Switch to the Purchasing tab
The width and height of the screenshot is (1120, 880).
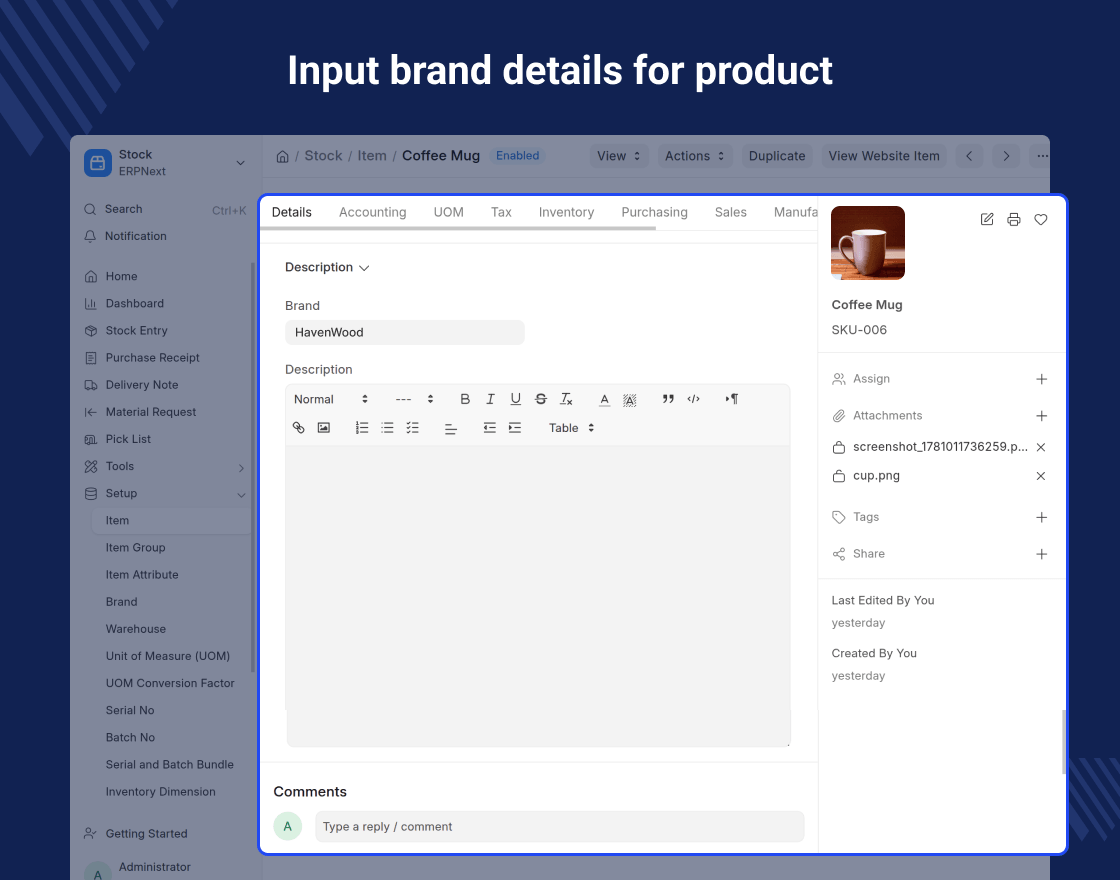pos(654,212)
